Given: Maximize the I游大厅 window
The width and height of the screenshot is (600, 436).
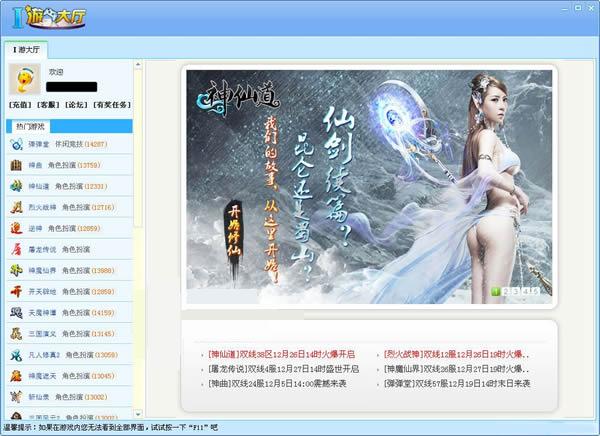Looking at the screenshot, I should [x=578, y=8].
